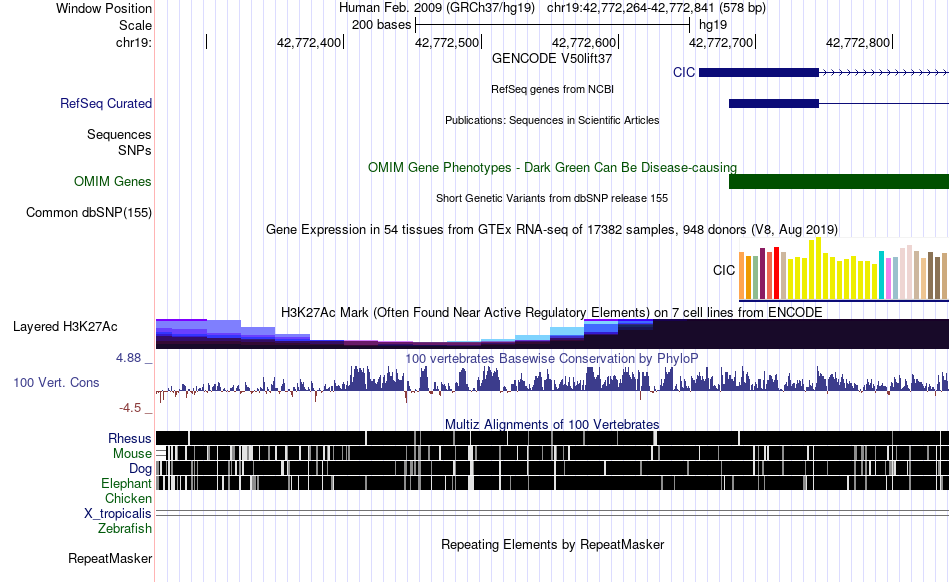Click the Mouse alignment bar track

coord(552,453)
